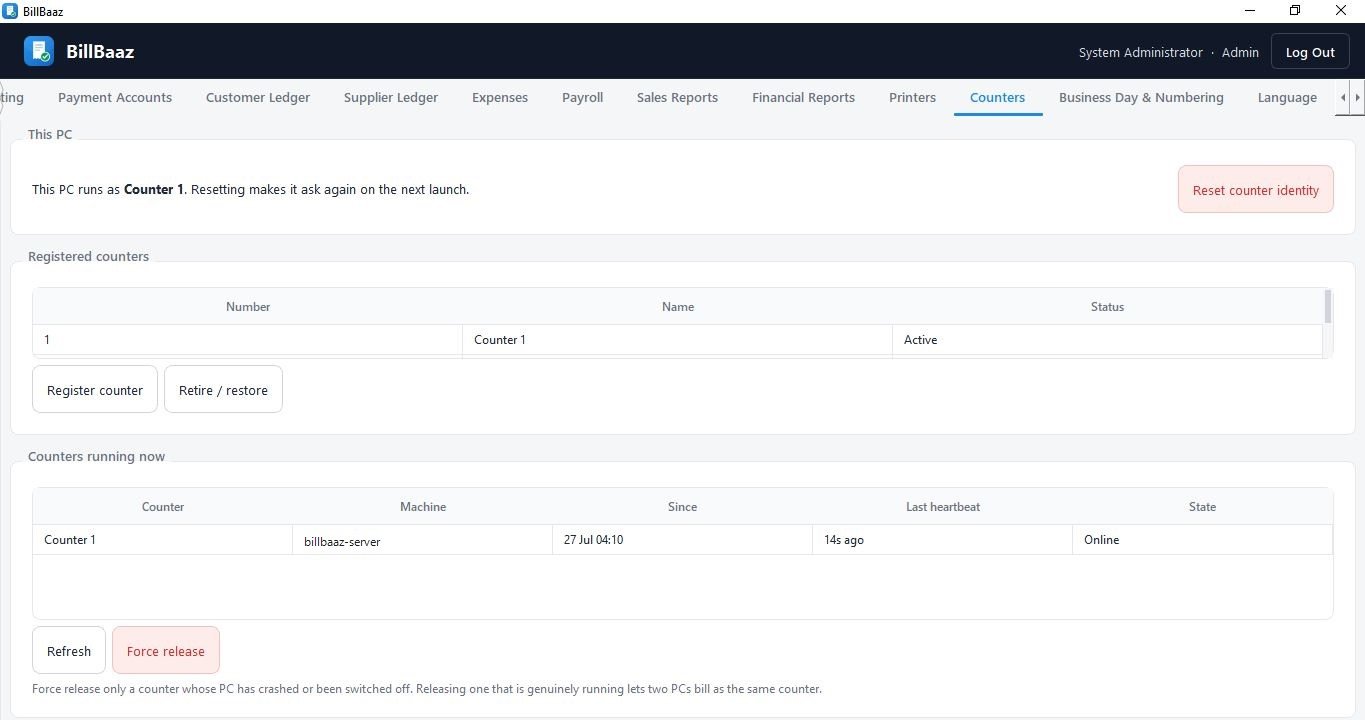Switch to the Language tab
The image size is (1365, 720).
(1287, 97)
